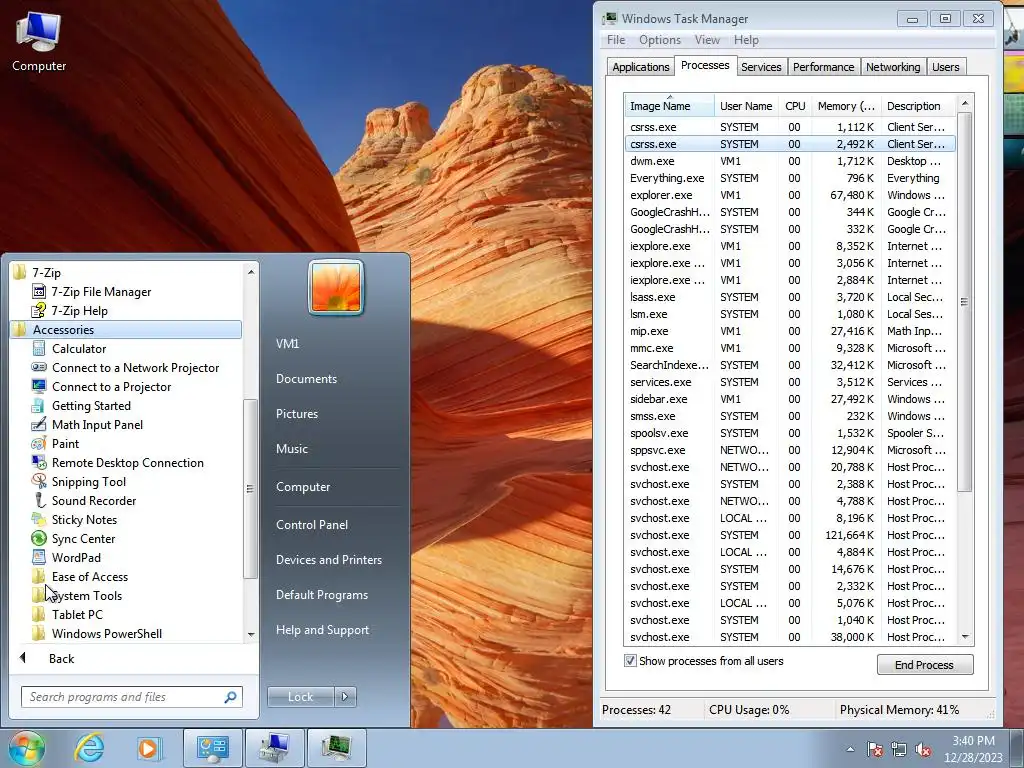This screenshot has width=1024, height=768.
Task: Open Sound Recorder
Action: tap(94, 500)
